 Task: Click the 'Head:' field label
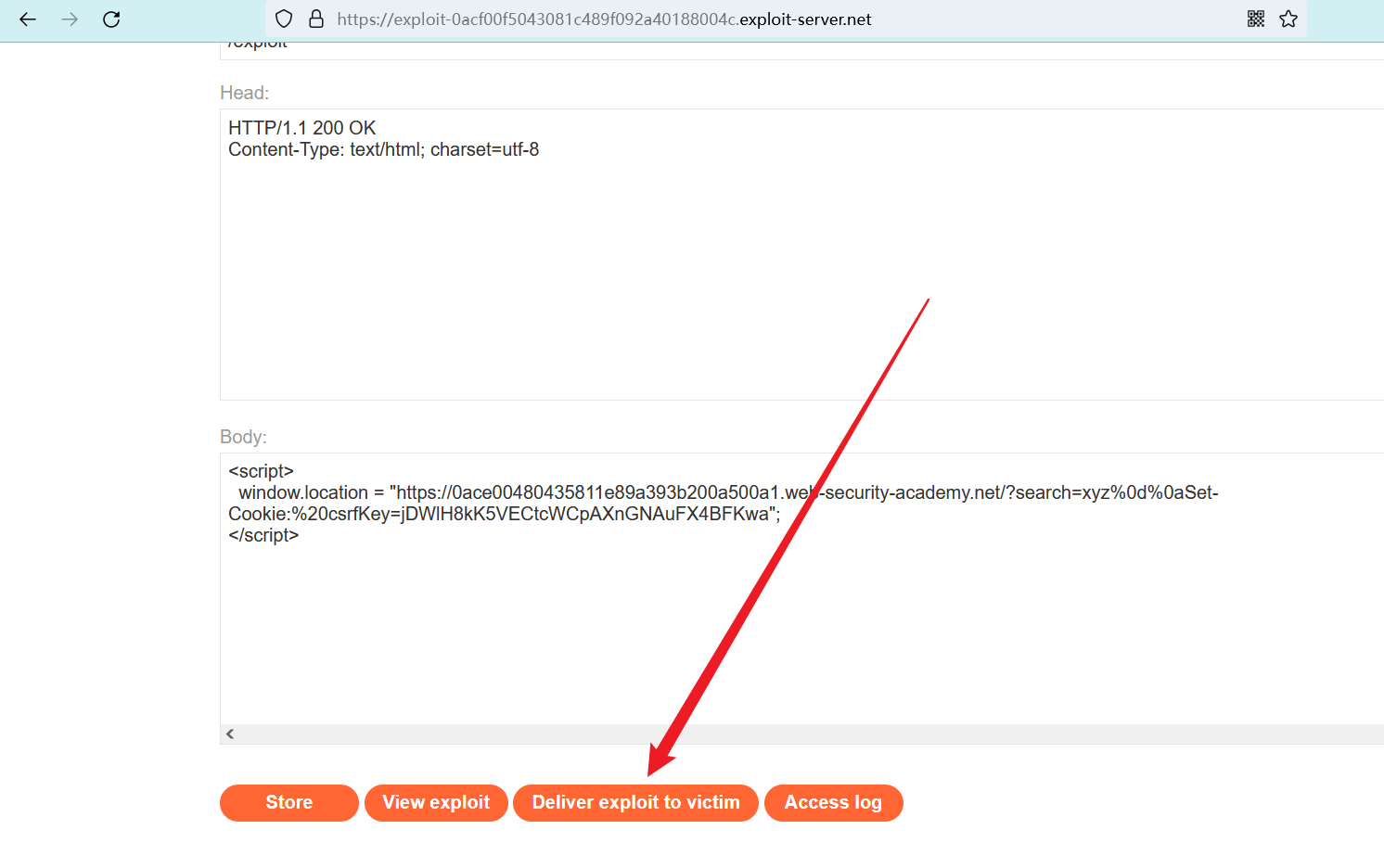point(245,93)
